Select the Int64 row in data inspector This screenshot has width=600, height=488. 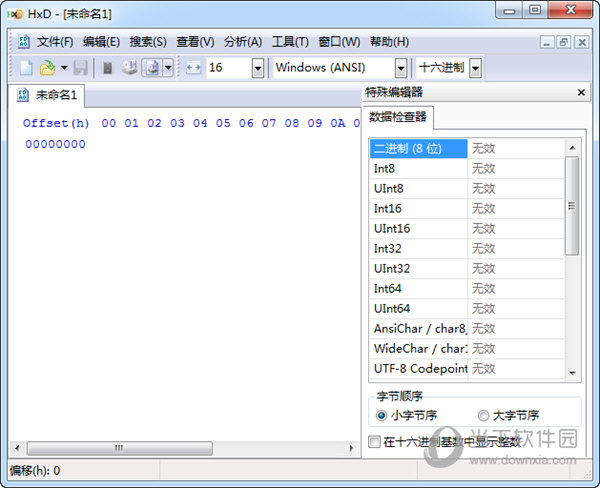tap(467, 289)
